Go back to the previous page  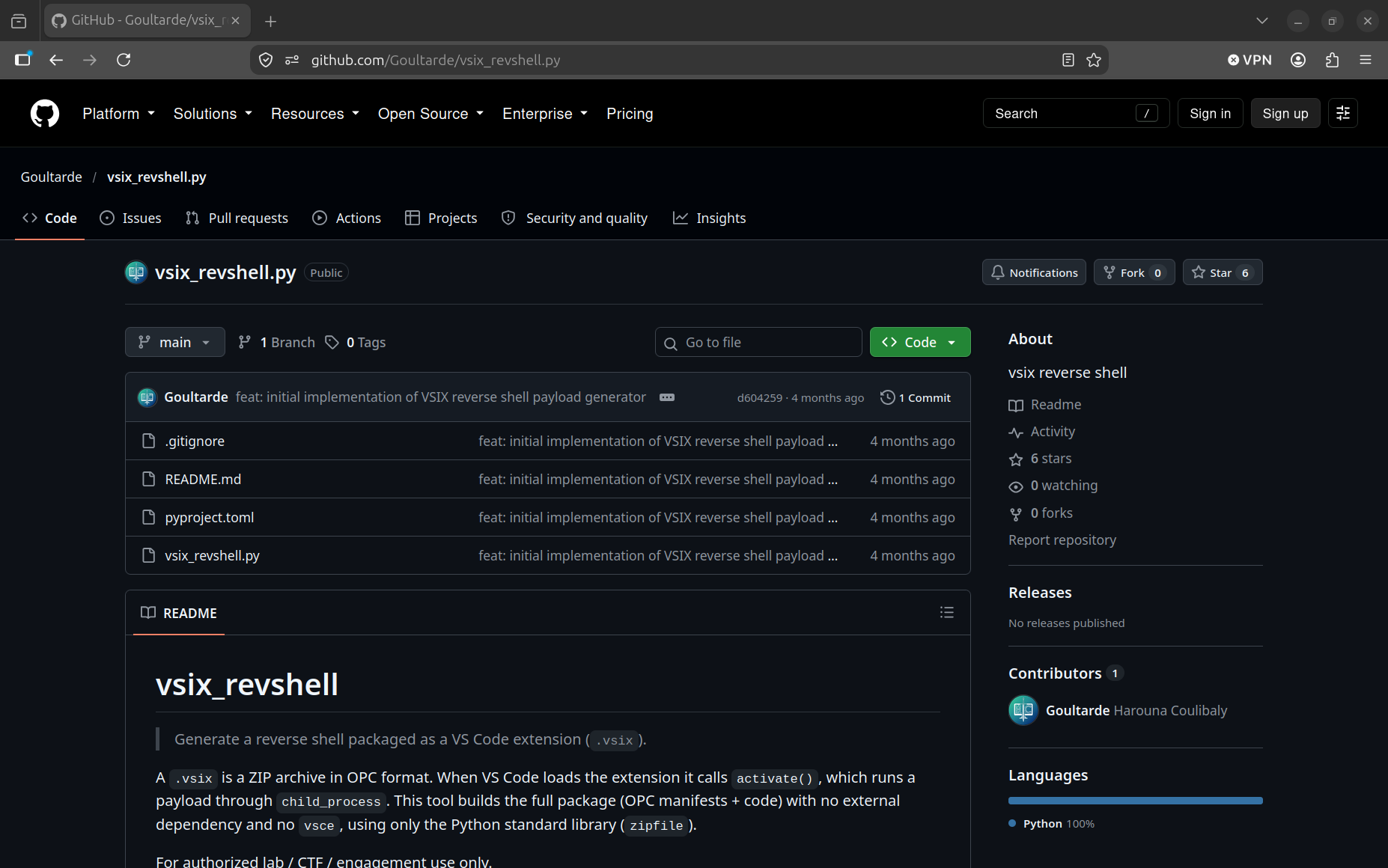pos(56,60)
